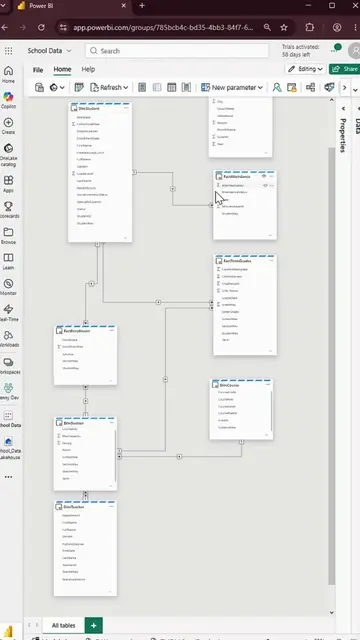Viewport: 360px width, 640px height.
Task: Click the sidebar ellipsis more button
Action: [8, 477]
